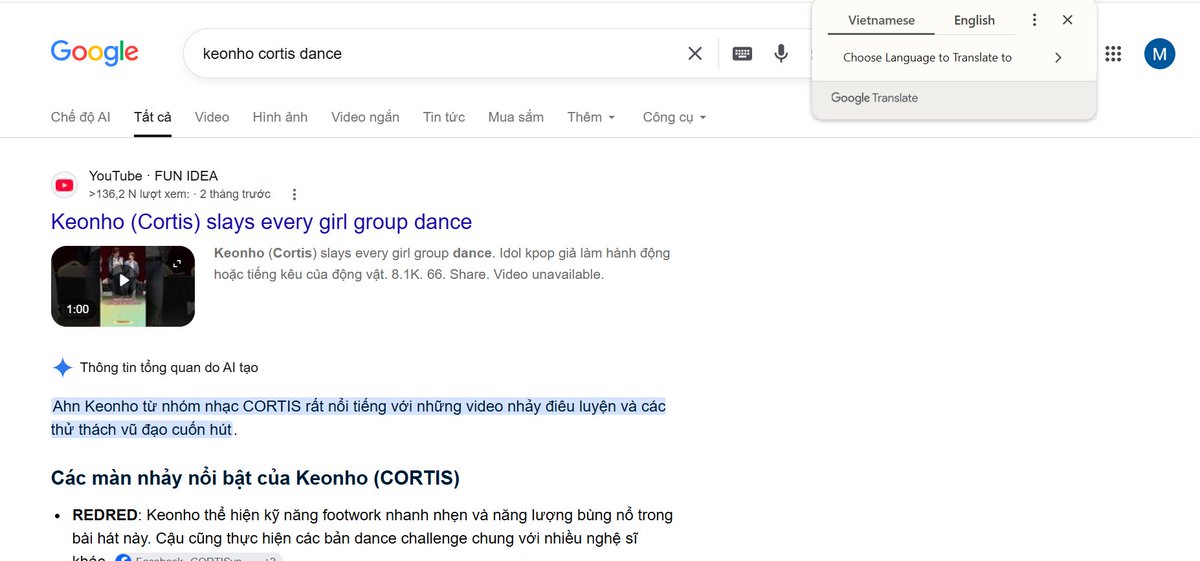Screen dimensions: 1200x561
Task: Close the Google Translate popup
Action: 1068,20
